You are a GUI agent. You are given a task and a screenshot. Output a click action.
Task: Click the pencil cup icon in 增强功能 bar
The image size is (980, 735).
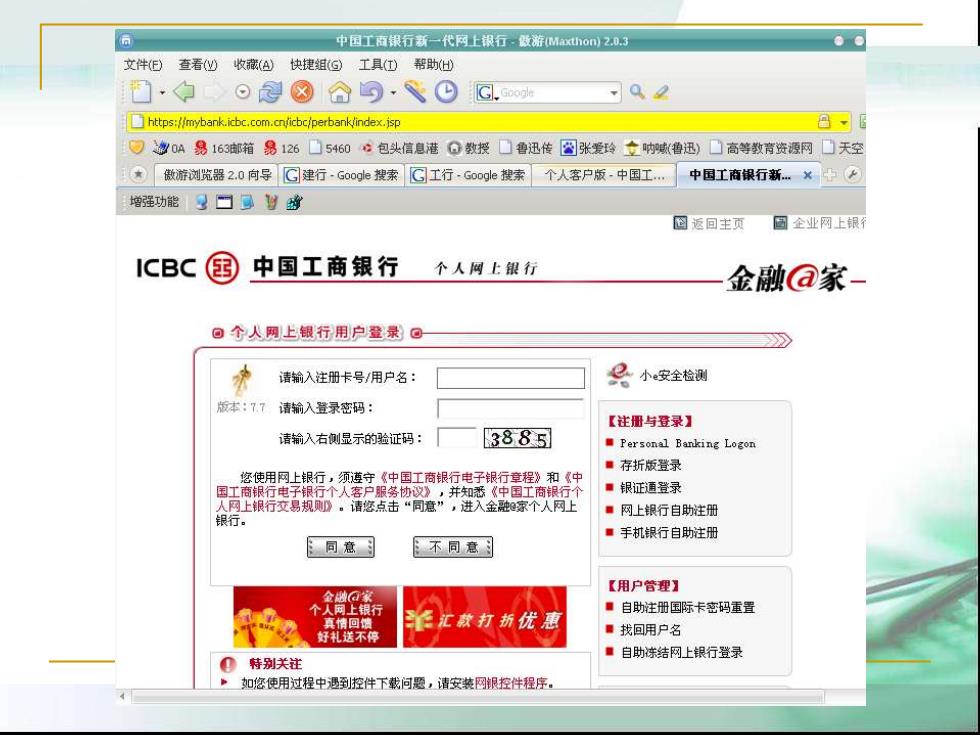coord(271,202)
